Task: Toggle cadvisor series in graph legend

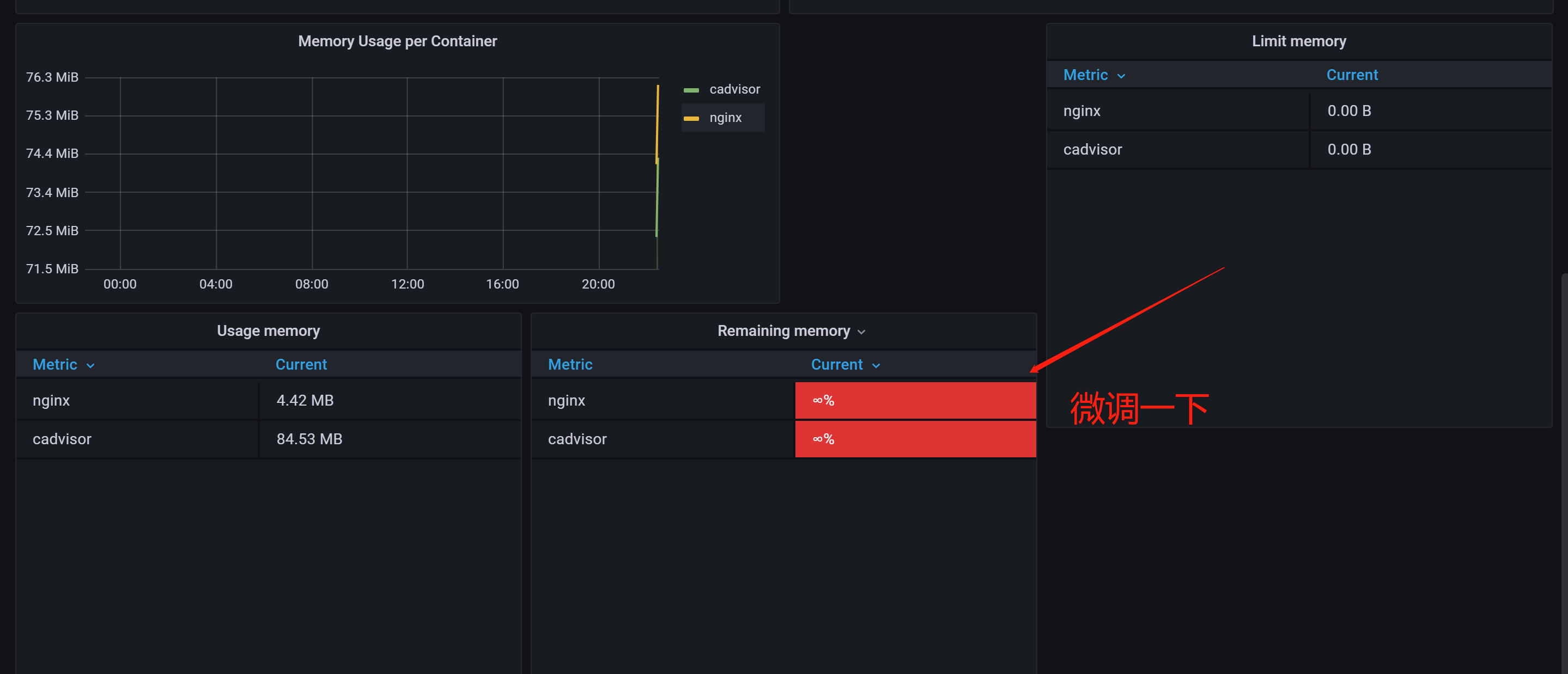Action: (x=734, y=89)
